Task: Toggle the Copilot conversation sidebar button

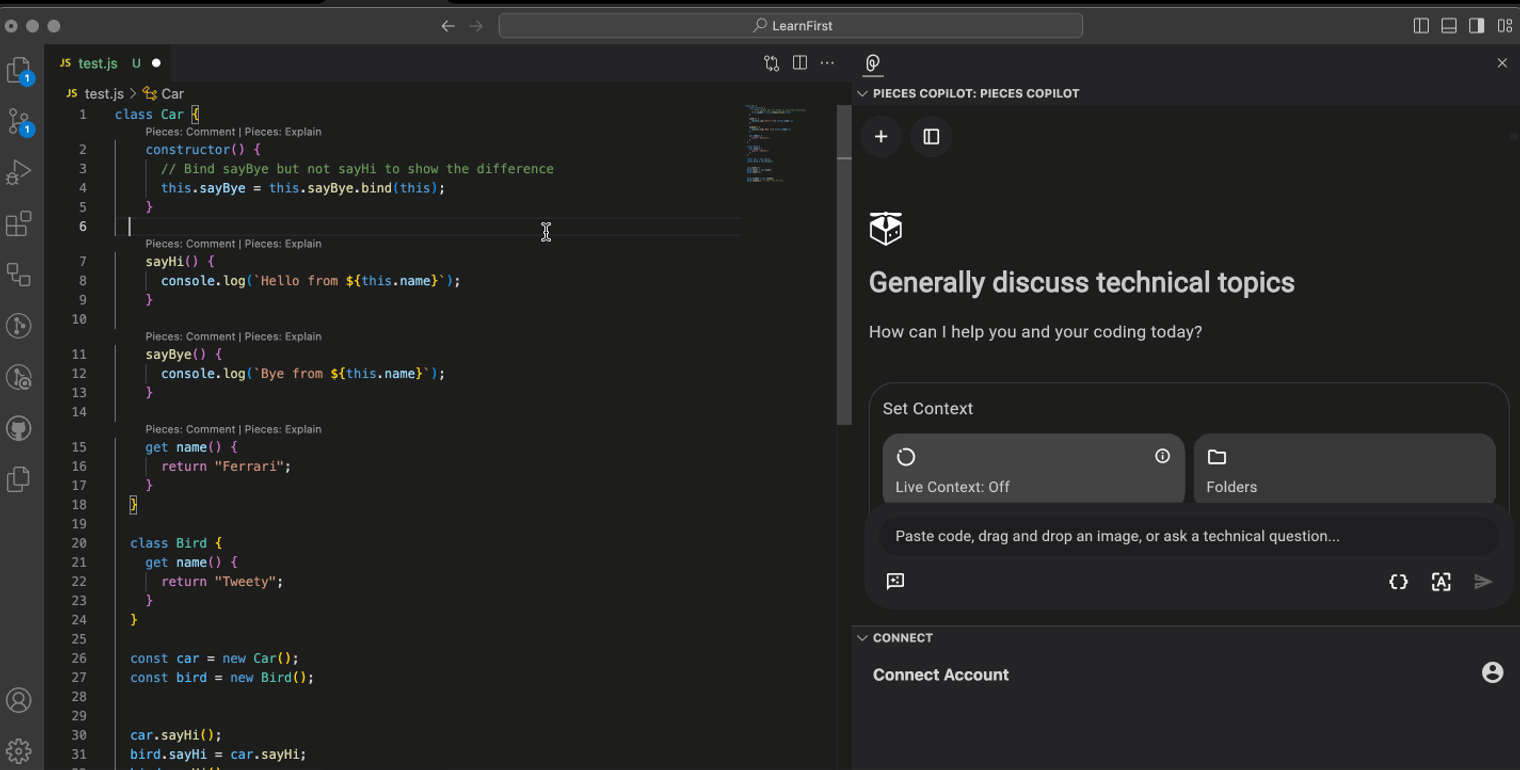Action: pos(931,137)
